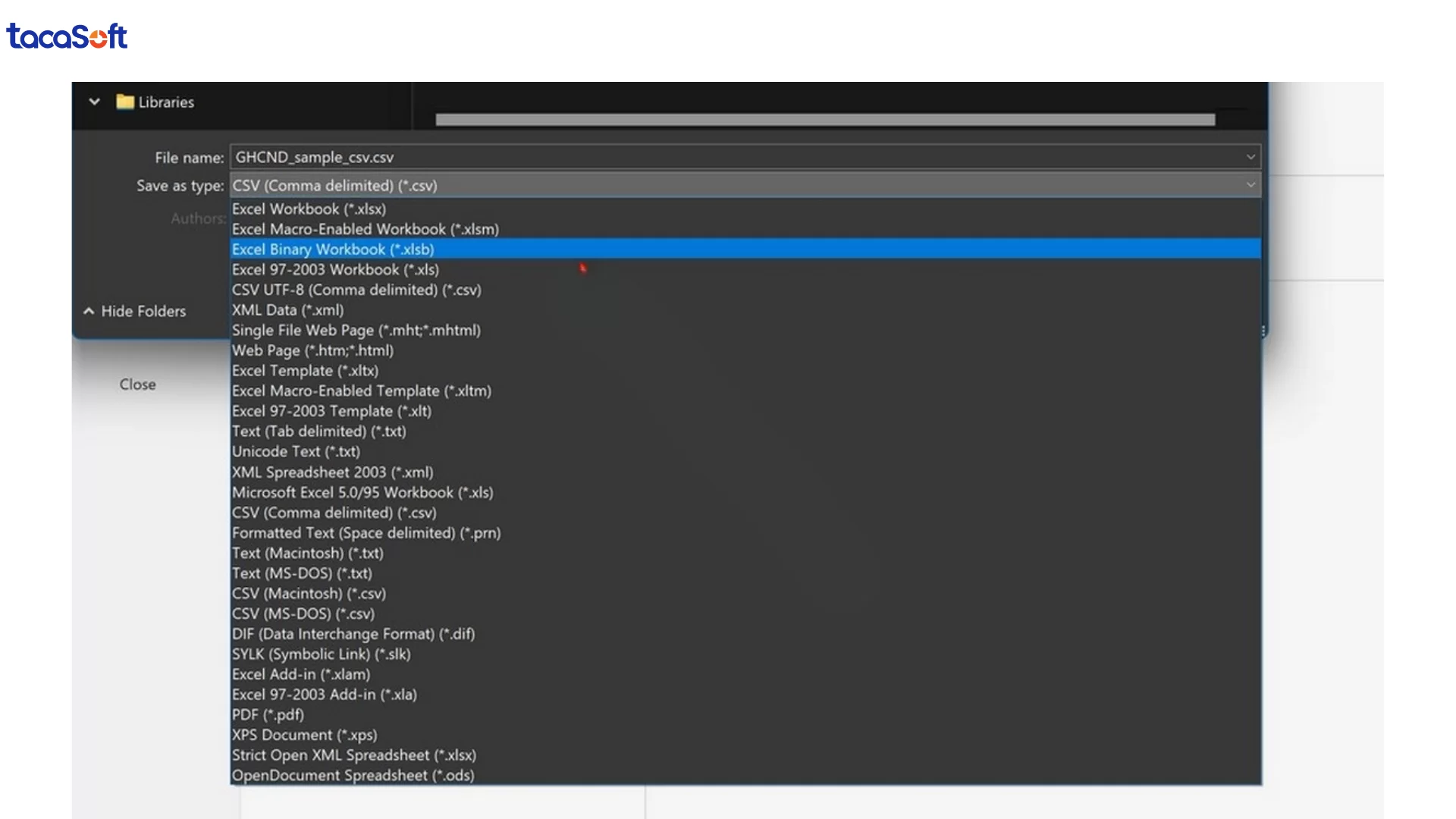
Task: Click Close in the Excel backstage menu
Action: coord(137,384)
